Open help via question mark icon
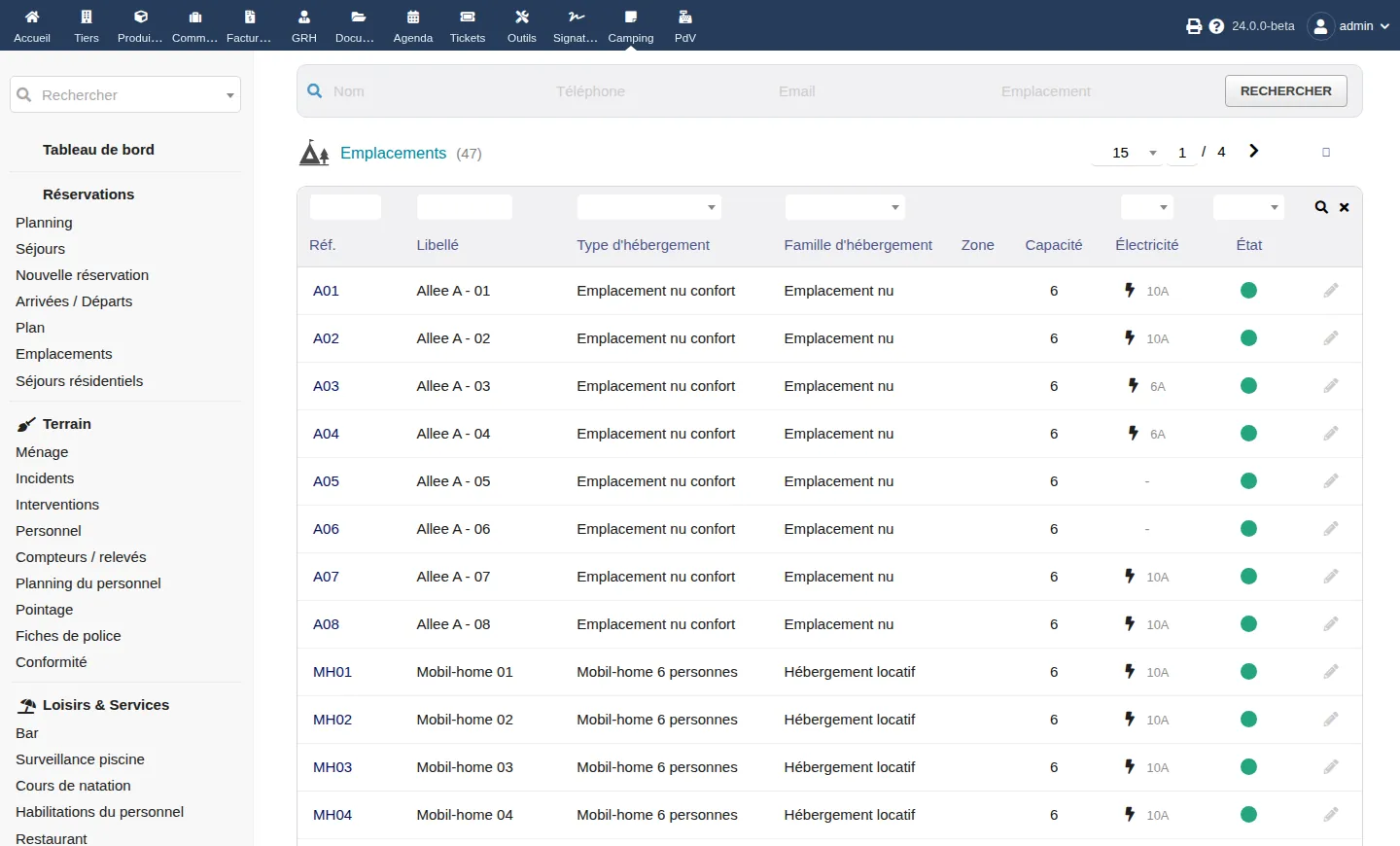The width and height of the screenshot is (1400, 846). pyautogui.click(x=1216, y=26)
